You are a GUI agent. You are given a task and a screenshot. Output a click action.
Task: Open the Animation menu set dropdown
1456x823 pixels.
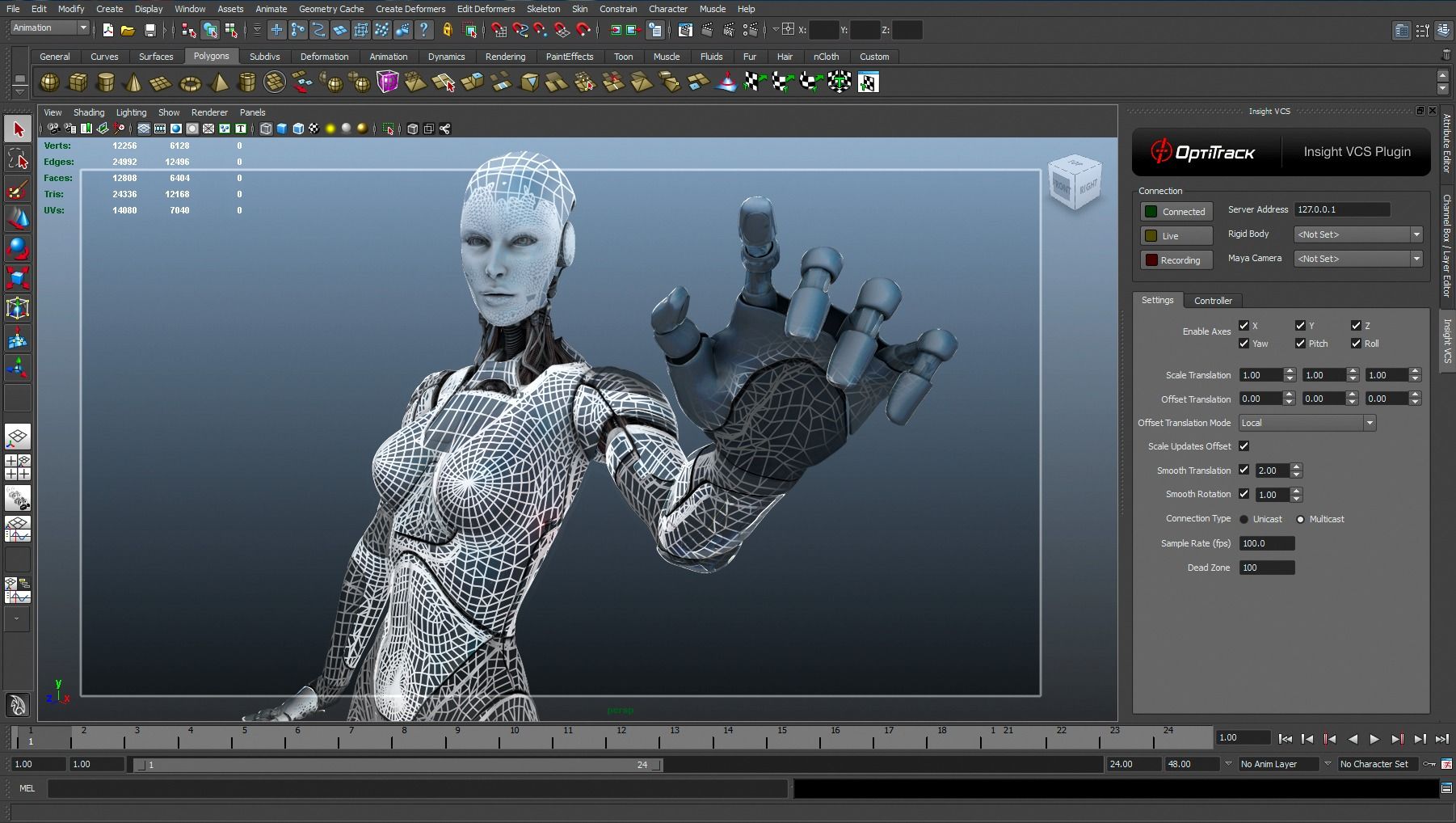[x=50, y=28]
